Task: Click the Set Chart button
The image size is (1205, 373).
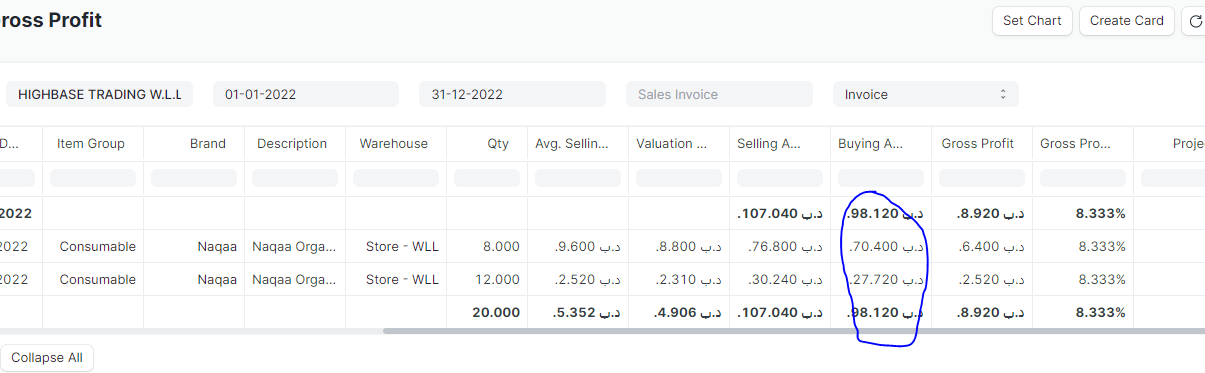Action: 1032,21
